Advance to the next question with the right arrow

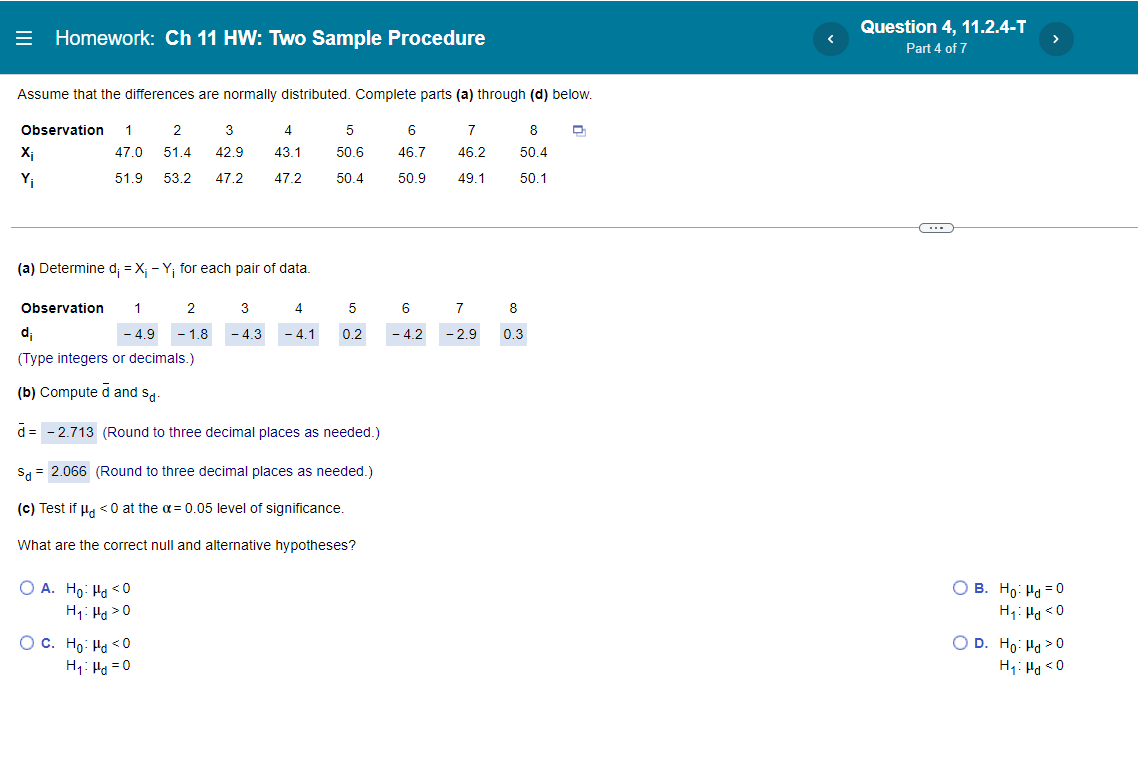tap(1056, 38)
